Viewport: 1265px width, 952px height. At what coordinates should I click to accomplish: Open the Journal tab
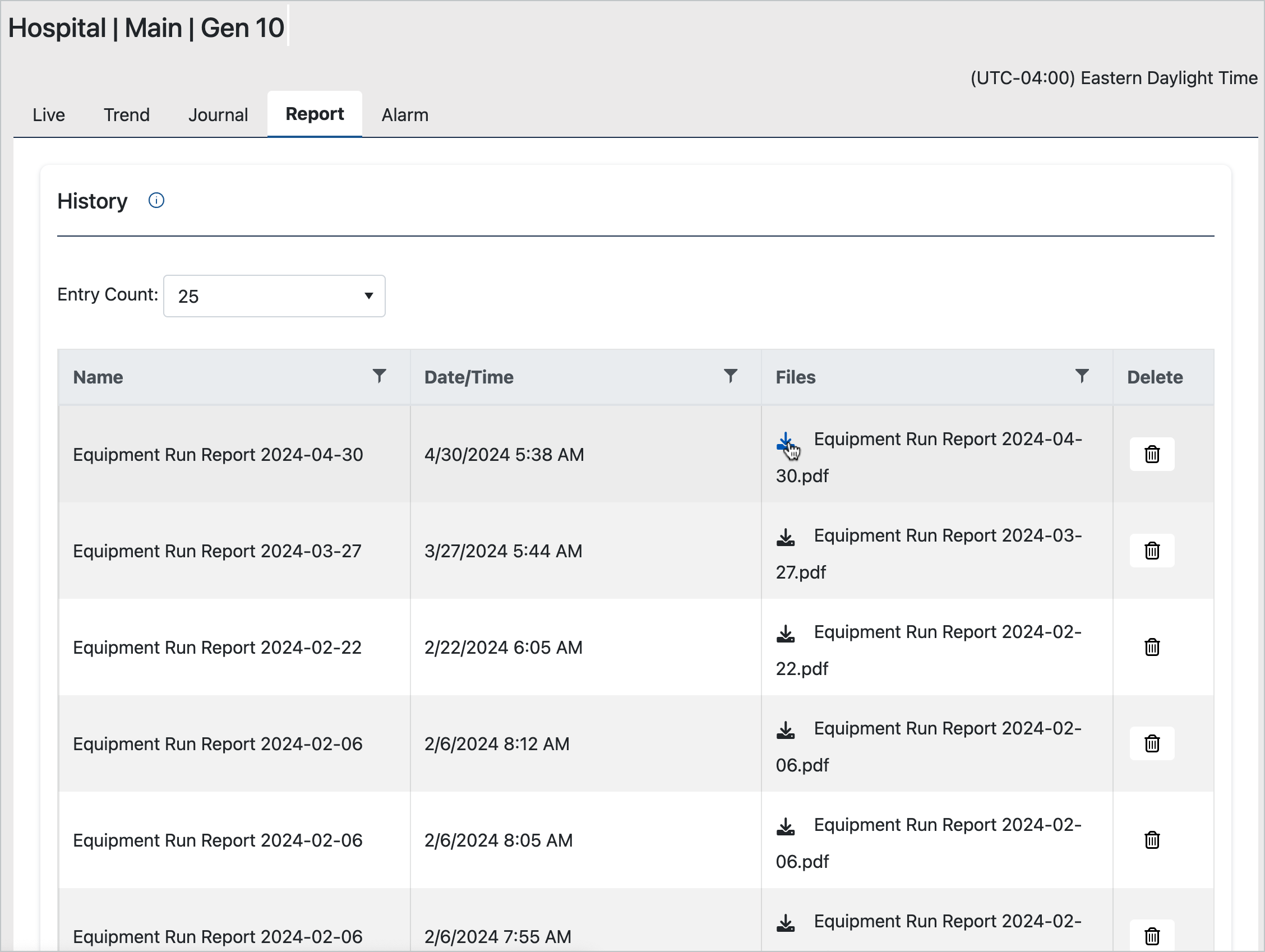click(218, 115)
